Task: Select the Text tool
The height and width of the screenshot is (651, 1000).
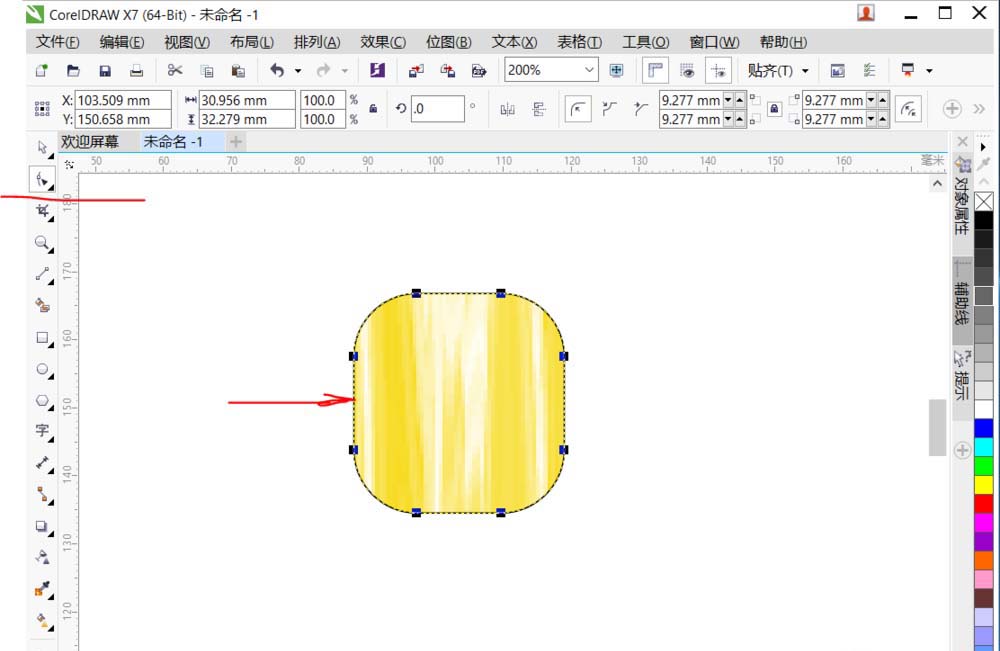Action: (42, 431)
